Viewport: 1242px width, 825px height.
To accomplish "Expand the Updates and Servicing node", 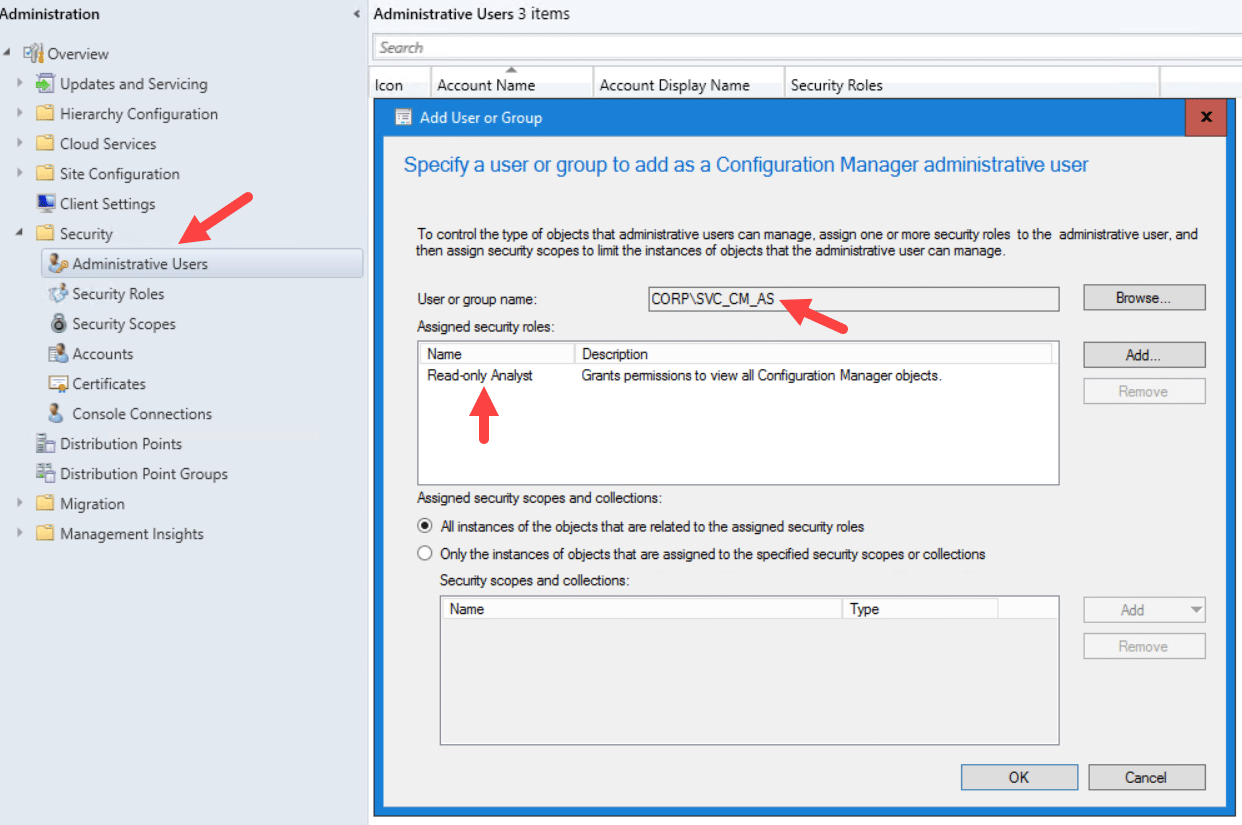I will click(x=20, y=83).
